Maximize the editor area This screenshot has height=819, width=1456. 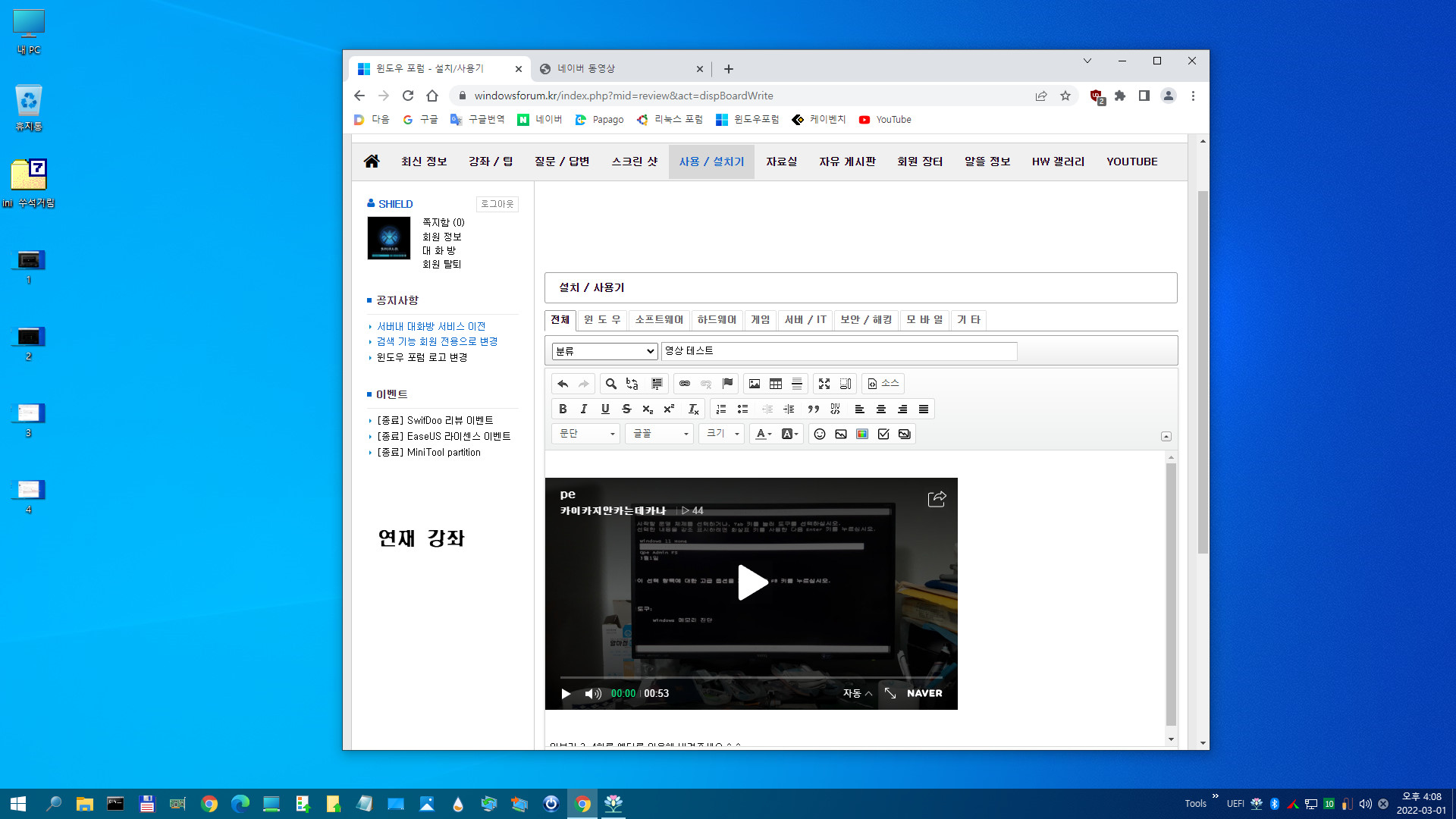tap(824, 384)
